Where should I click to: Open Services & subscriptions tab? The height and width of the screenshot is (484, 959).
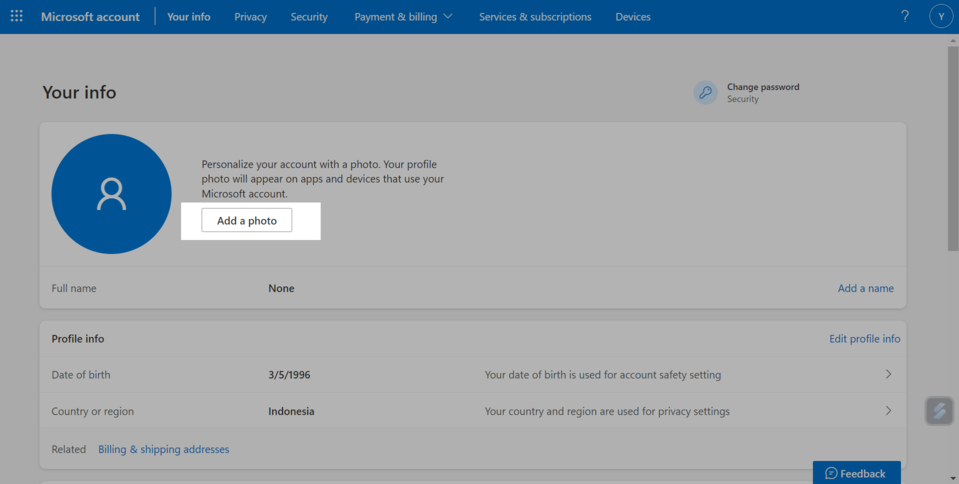coord(535,17)
